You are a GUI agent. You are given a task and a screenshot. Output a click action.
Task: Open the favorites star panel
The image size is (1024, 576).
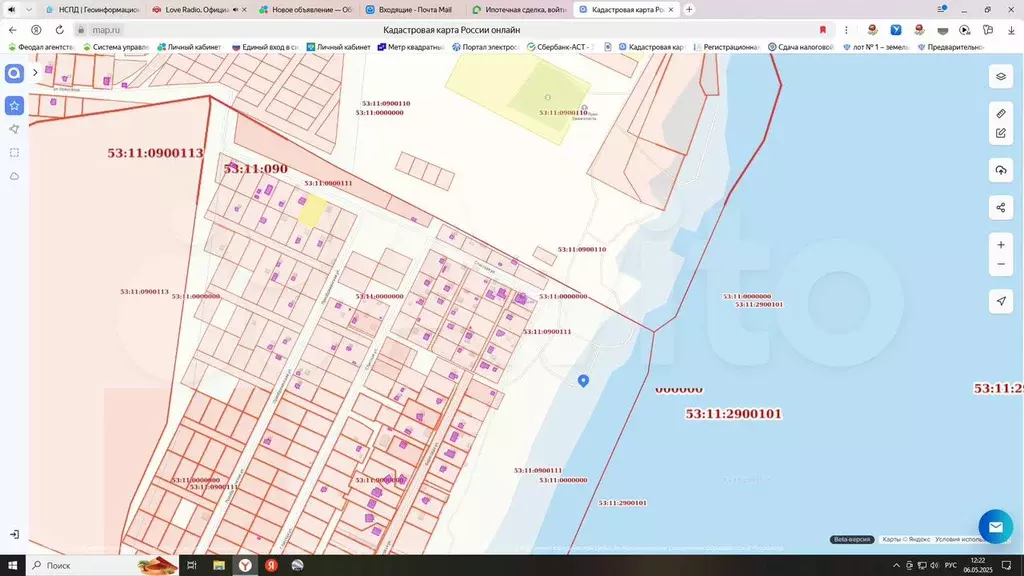point(14,106)
